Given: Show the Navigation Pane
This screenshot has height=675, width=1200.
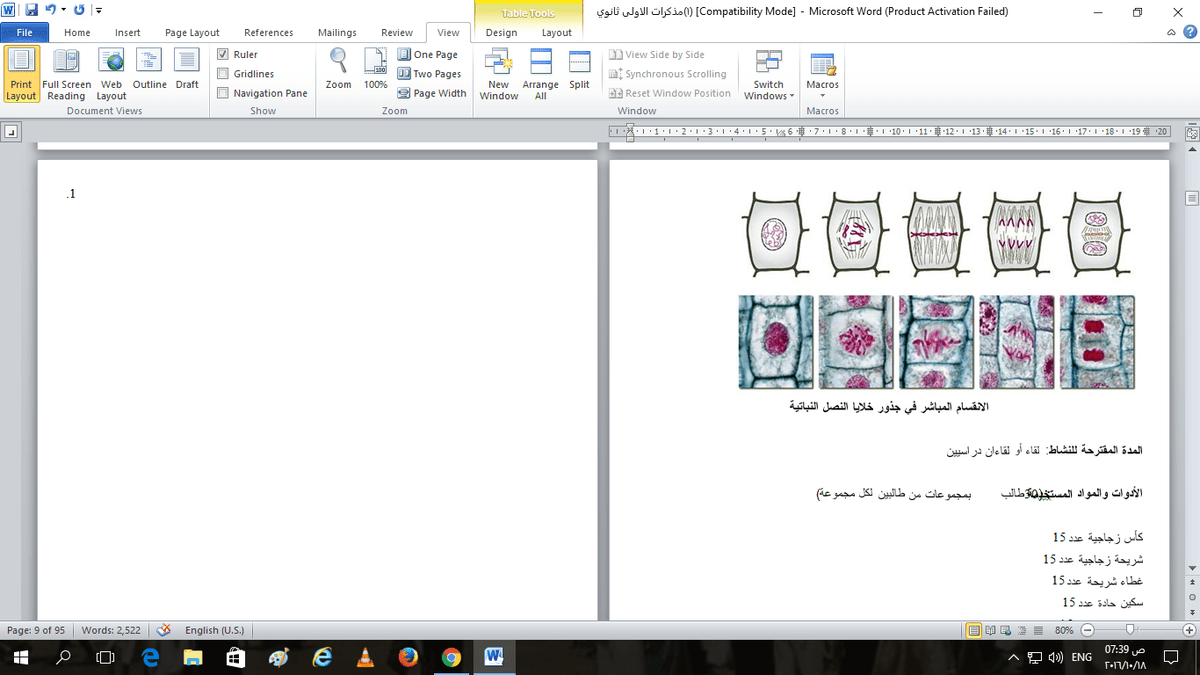Looking at the screenshot, I should coord(222,92).
